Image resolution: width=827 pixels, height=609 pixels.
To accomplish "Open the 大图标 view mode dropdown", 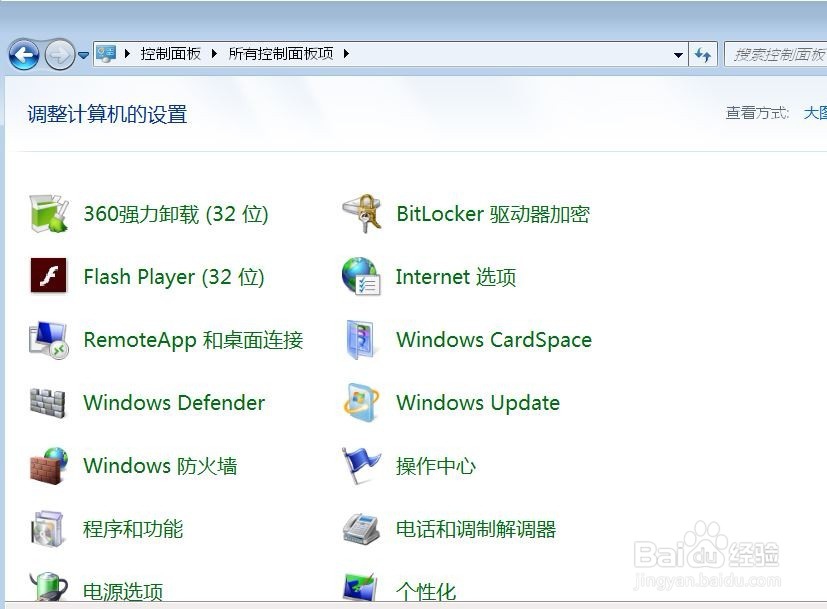I will 815,113.
